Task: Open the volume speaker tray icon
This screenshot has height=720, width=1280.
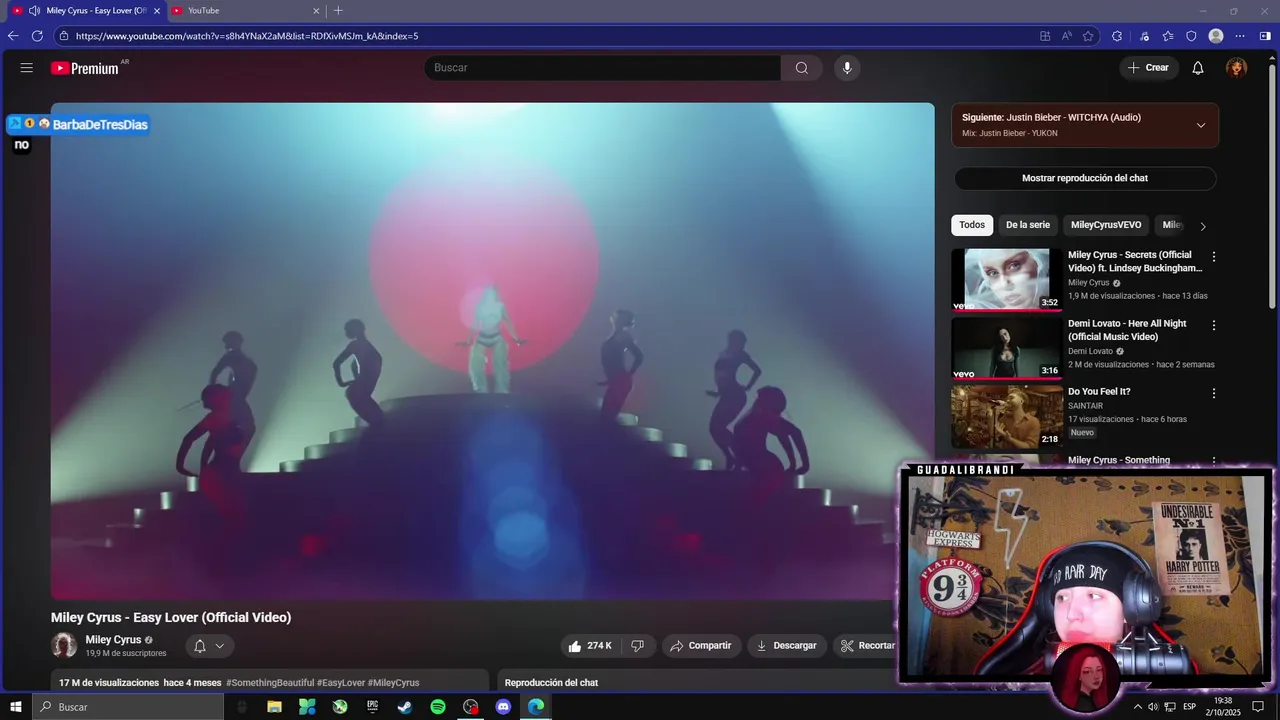Action: [x=1153, y=707]
